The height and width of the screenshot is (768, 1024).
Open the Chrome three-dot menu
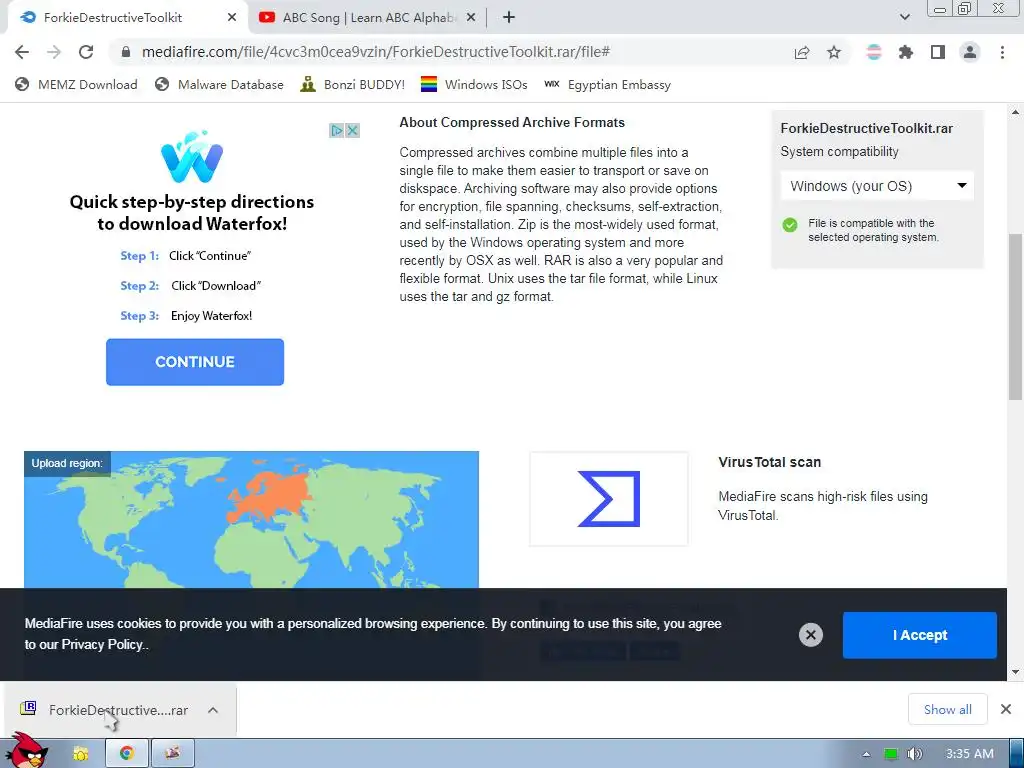[x=1002, y=52]
